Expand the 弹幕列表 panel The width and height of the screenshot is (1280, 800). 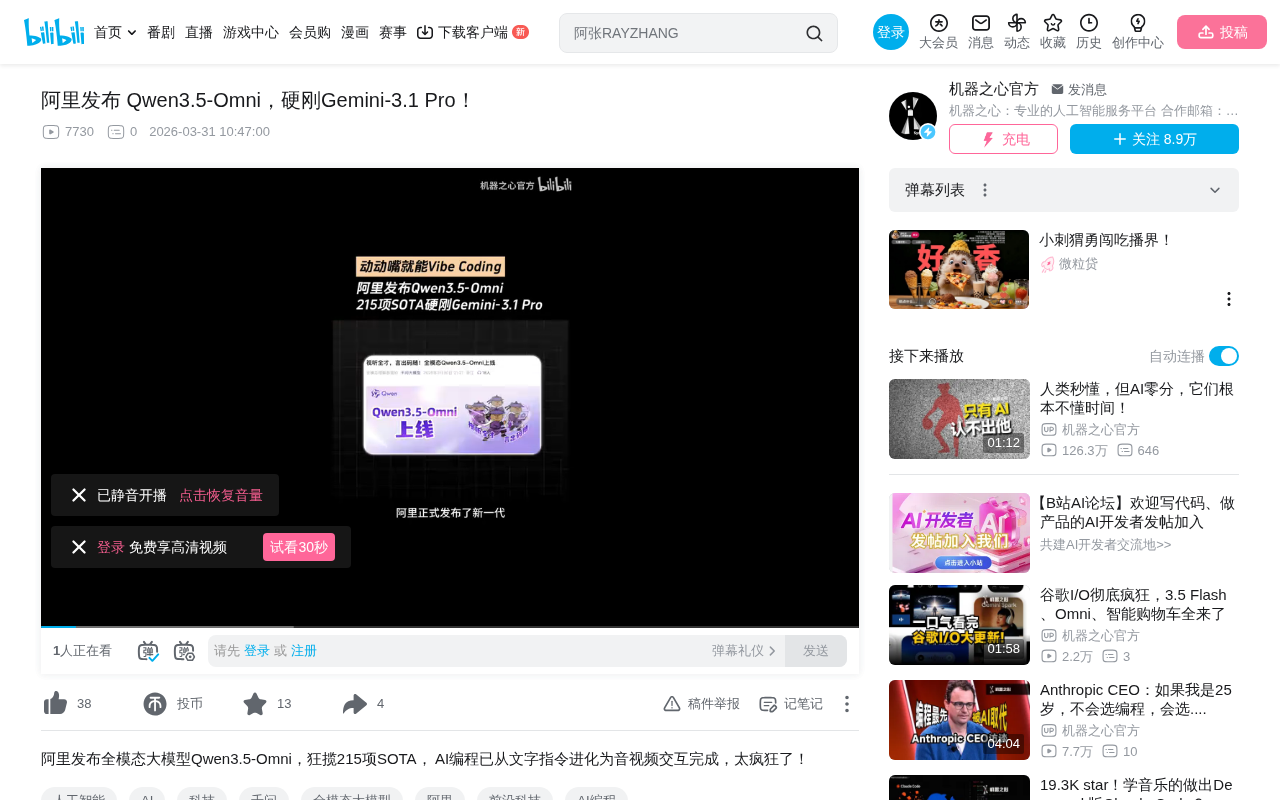(1215, 190)
